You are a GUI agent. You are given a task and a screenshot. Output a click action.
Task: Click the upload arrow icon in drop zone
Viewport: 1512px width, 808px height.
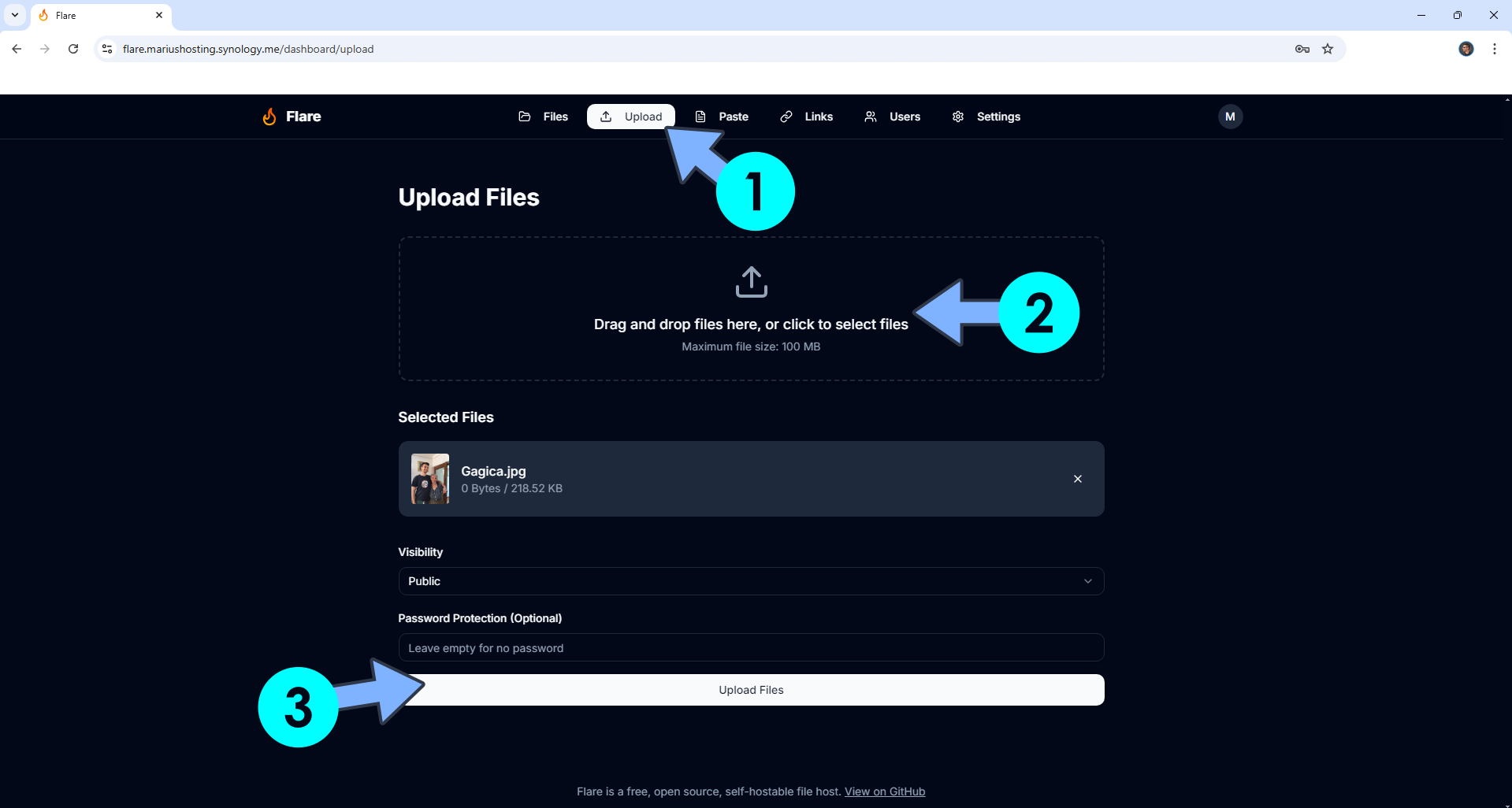point(751,282)
